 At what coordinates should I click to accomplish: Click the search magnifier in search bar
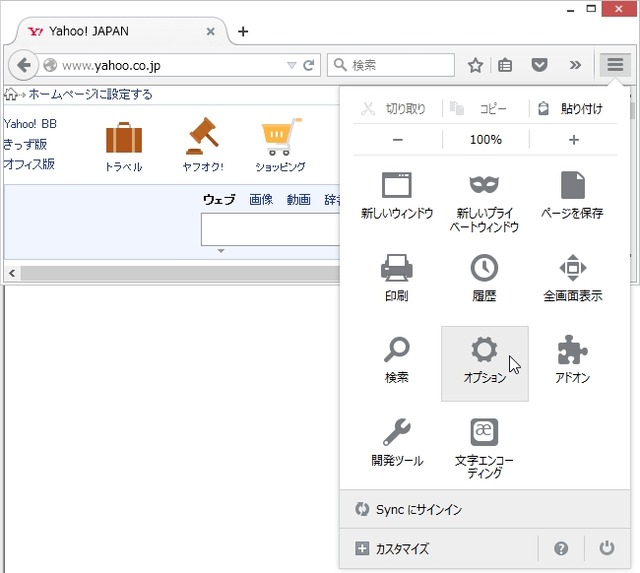340,64
